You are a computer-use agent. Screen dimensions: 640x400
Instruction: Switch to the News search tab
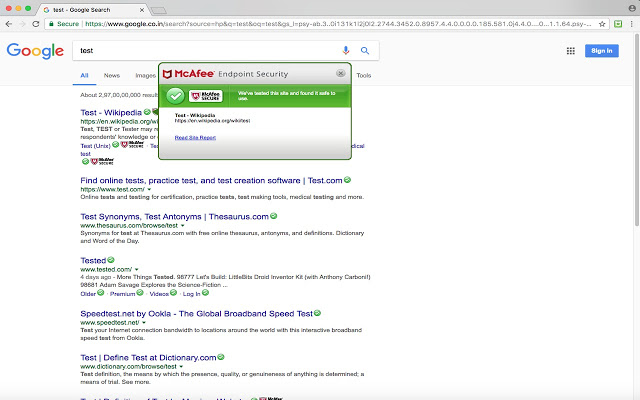[112, 75]
